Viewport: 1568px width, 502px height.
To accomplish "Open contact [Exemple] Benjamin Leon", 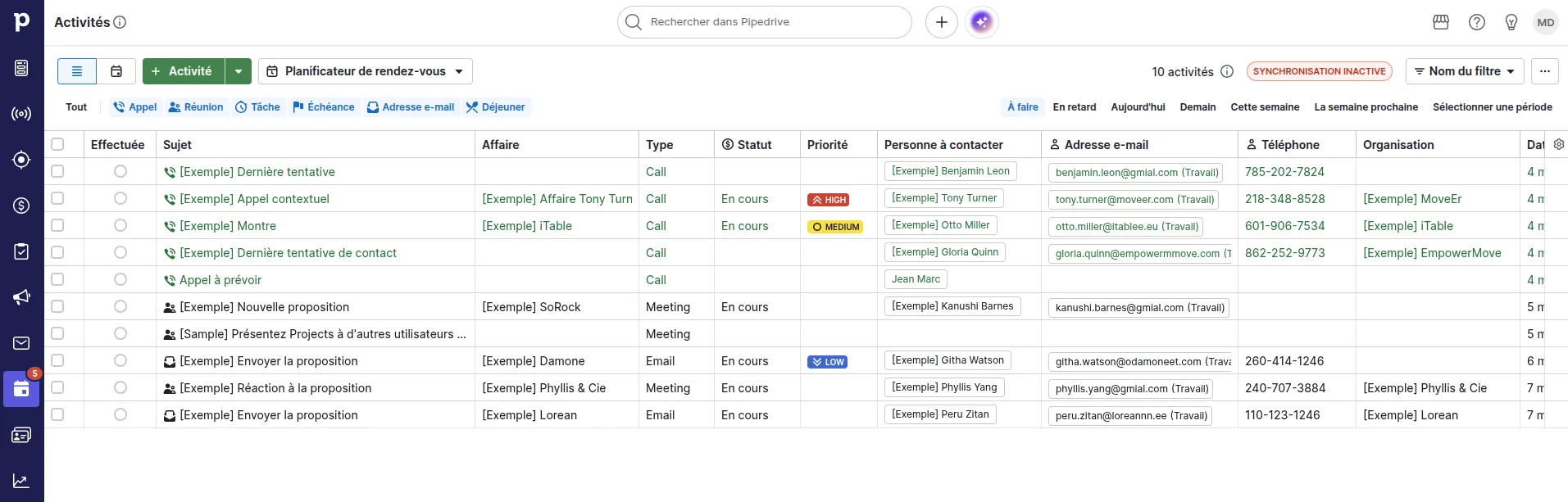I will click(x=951, y=171).
